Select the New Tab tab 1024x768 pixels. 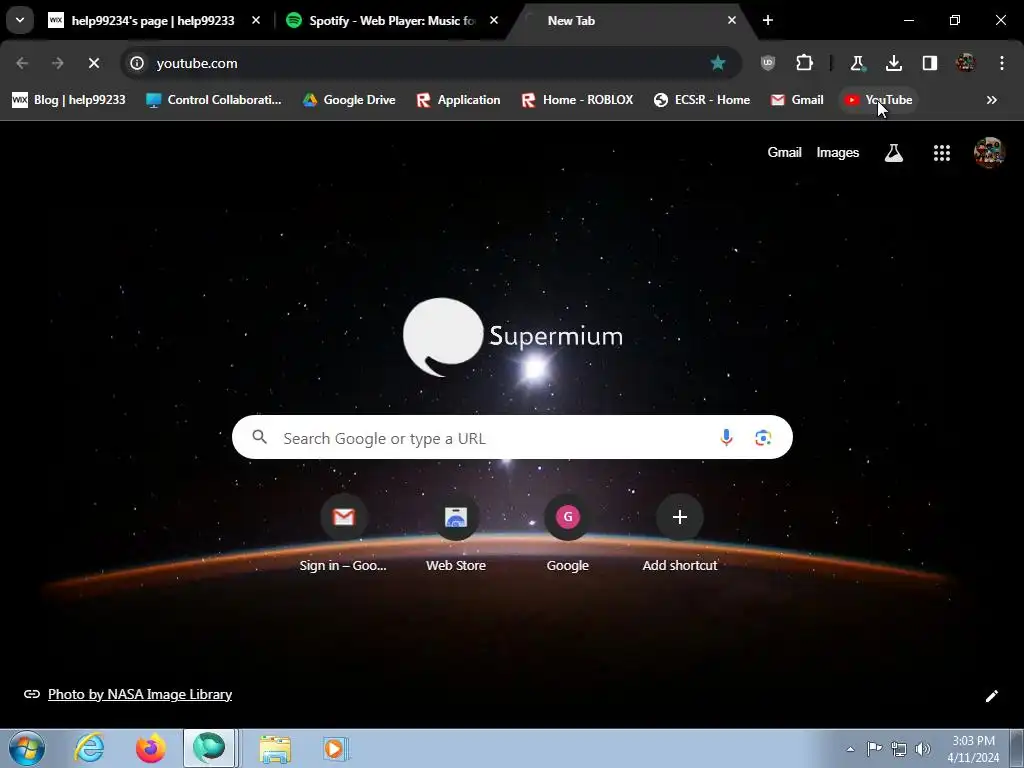[627, 20]
